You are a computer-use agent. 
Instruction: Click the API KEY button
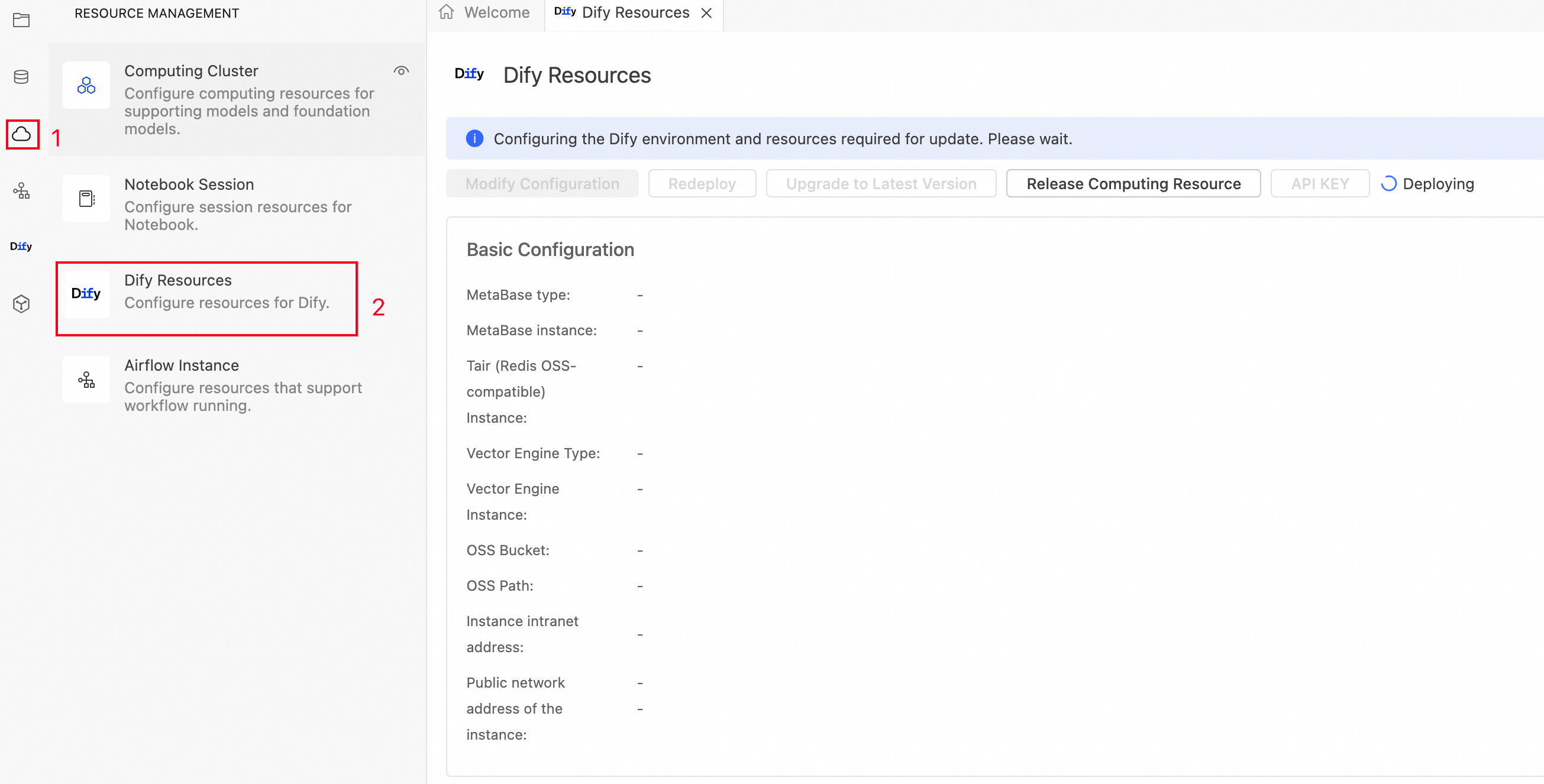pos(1319,183)
